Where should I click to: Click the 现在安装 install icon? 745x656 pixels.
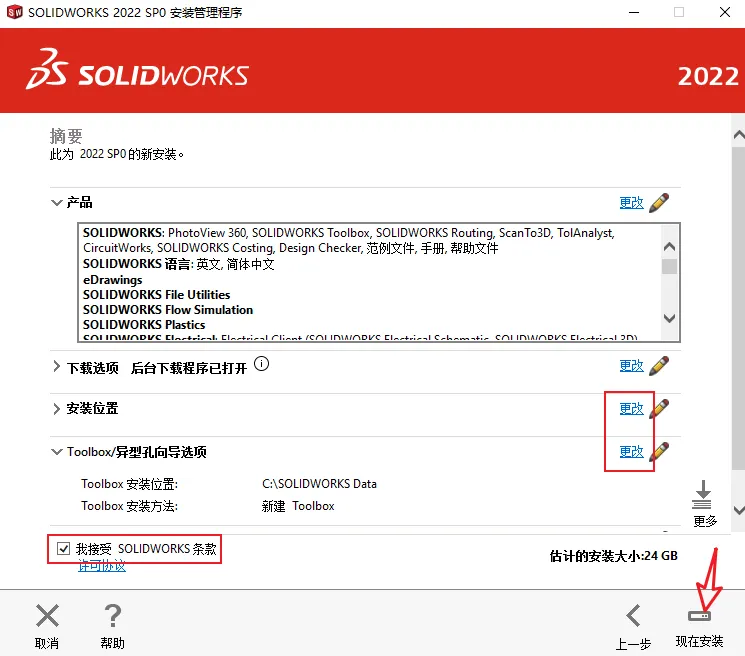point(699,616)
